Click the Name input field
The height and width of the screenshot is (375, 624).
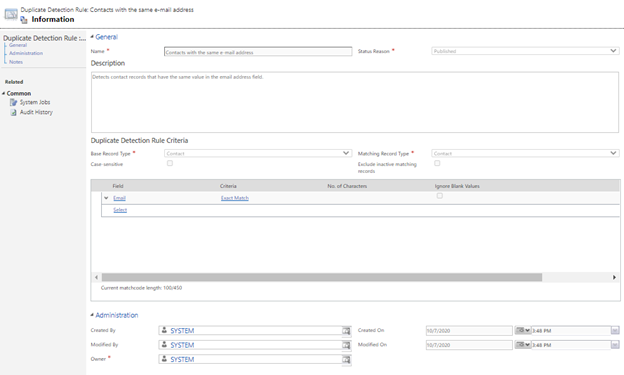[x=258, y=52]
